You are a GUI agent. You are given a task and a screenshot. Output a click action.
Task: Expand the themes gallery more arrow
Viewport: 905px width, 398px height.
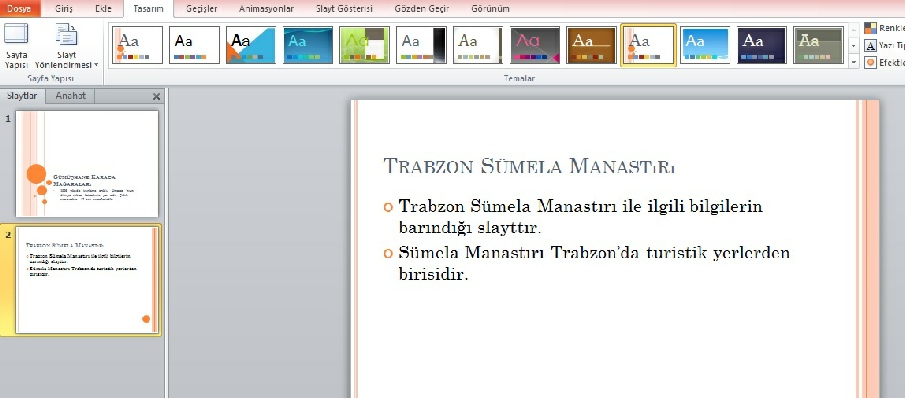point(854,61)
